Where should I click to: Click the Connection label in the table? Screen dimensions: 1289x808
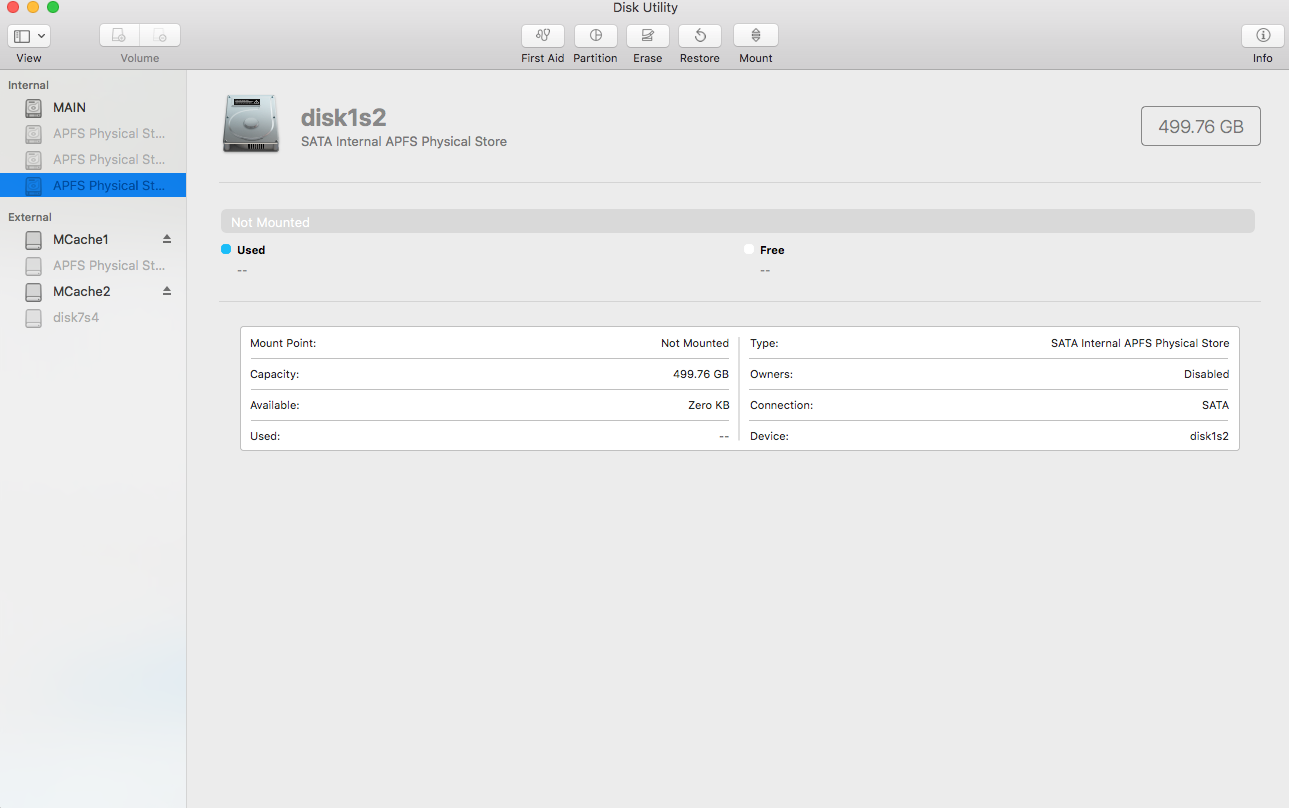(782, 405)
